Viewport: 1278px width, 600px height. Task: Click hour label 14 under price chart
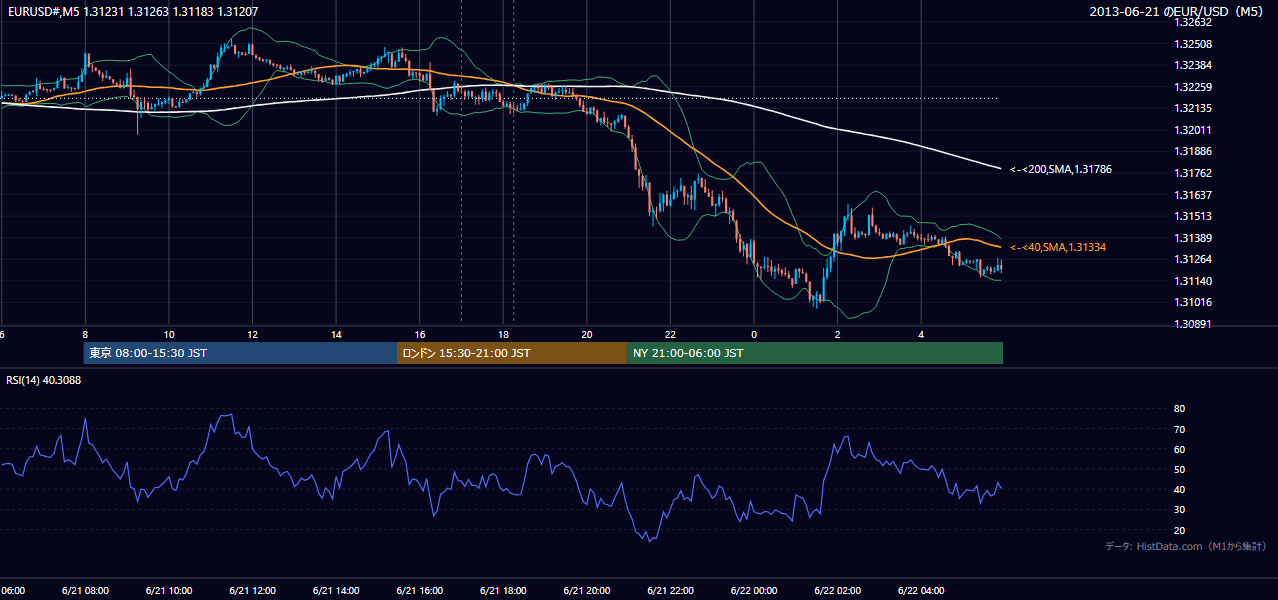click(x=336, y=334)
